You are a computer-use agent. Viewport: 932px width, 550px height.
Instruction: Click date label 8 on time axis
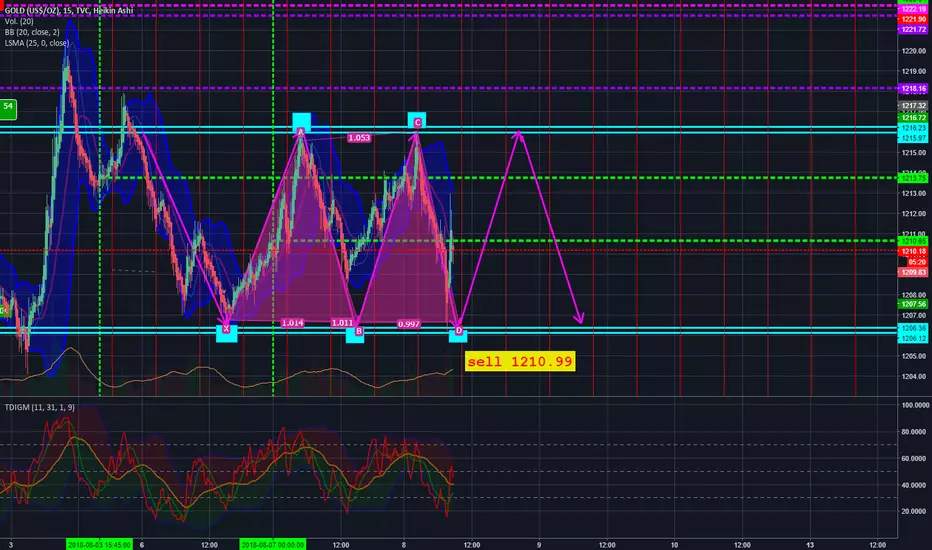click(404, 545)
